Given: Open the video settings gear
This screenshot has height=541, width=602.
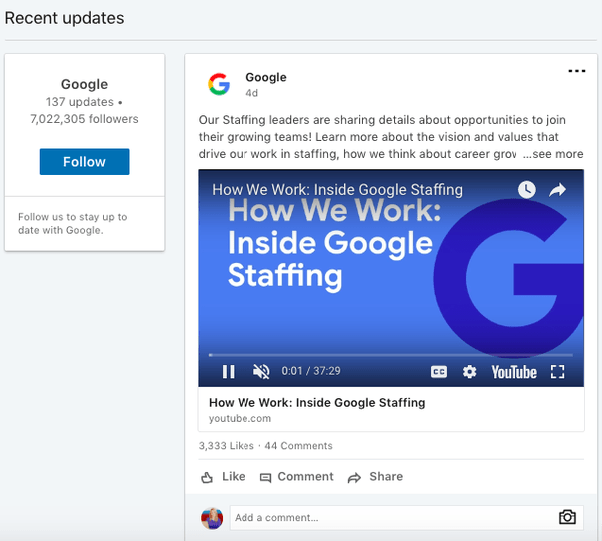Looking at the screenshot, I should [469, 372].
